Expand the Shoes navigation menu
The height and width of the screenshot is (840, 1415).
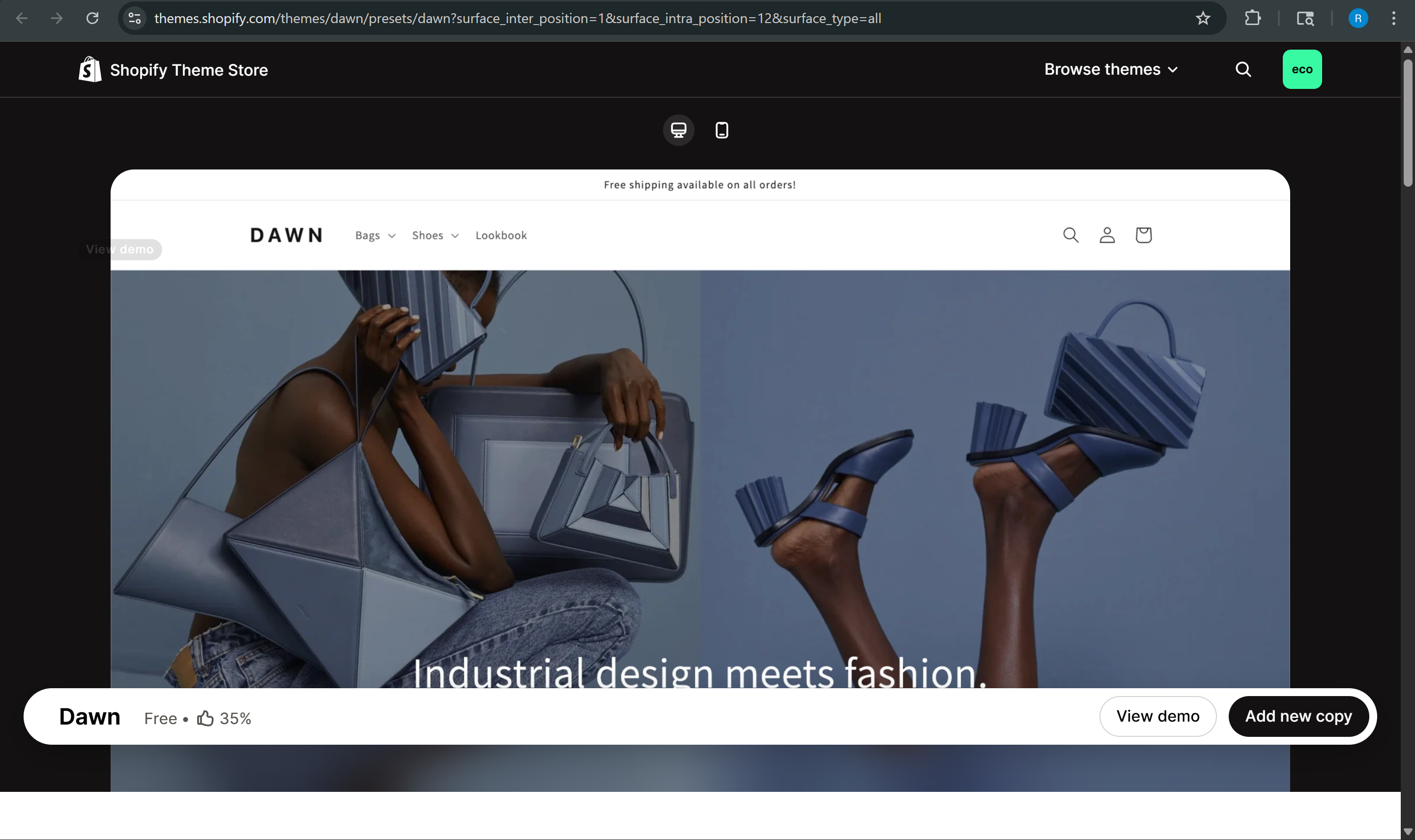(x=434, y=235)
